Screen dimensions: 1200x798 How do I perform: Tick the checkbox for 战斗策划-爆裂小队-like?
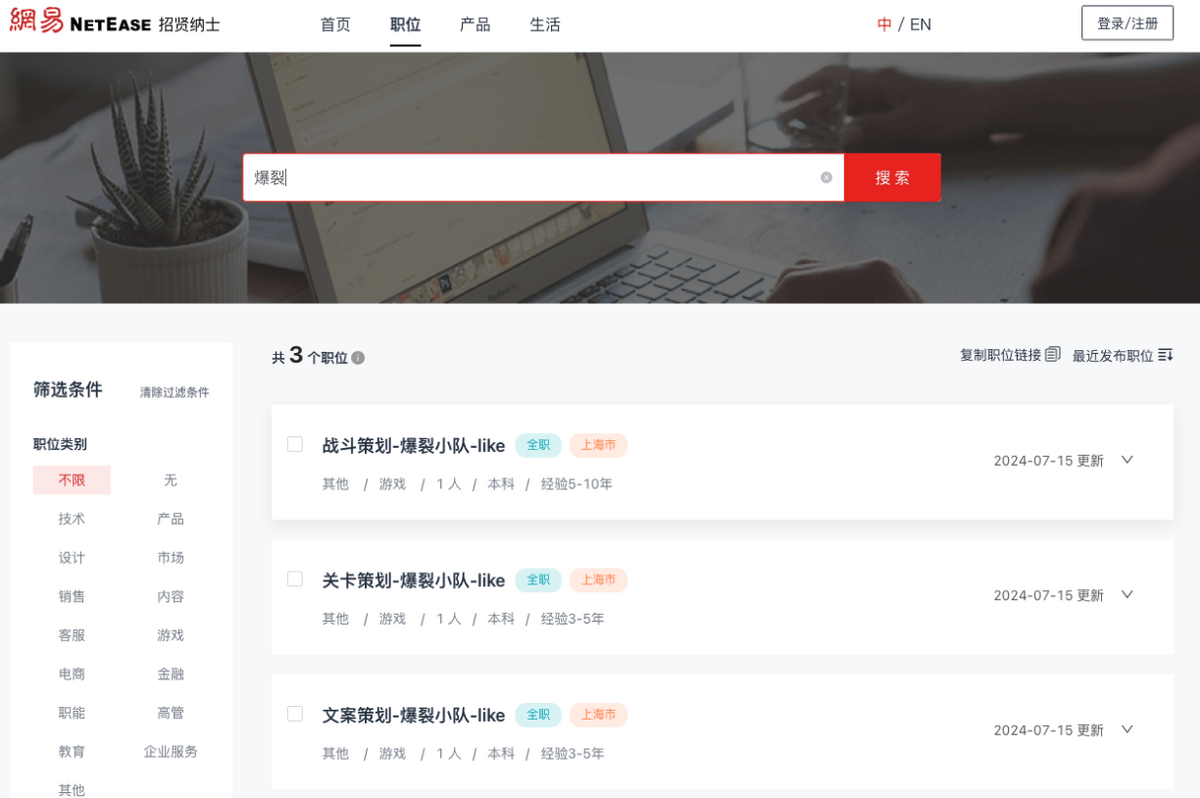click(x=295, y=444)
